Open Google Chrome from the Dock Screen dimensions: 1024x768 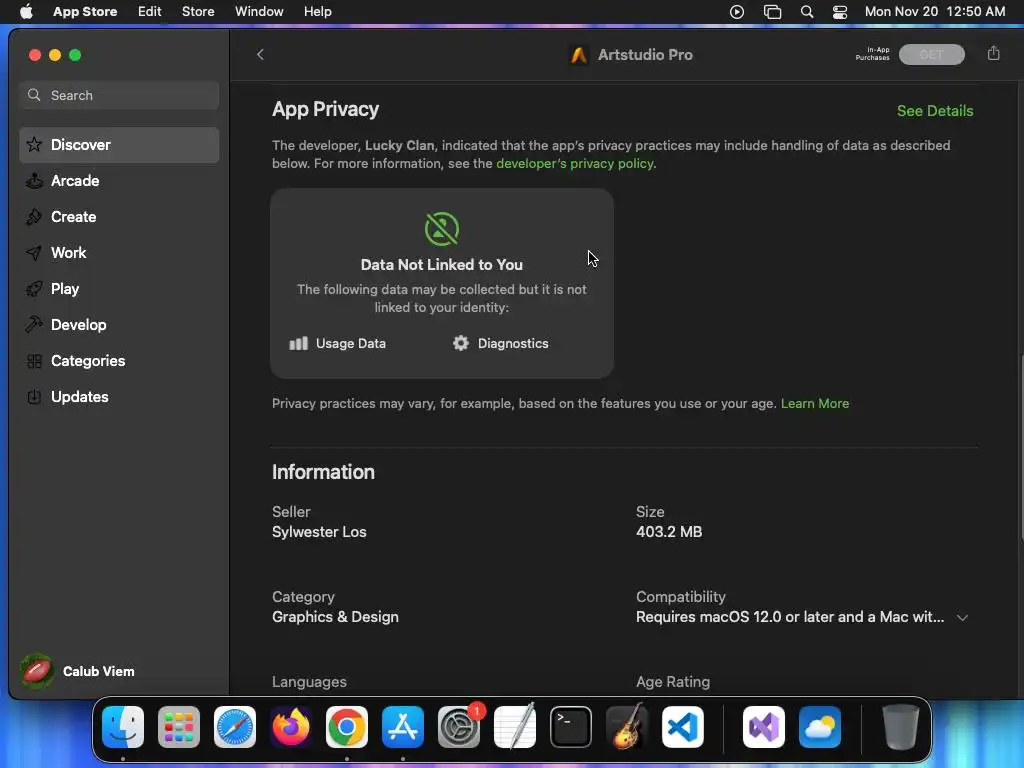[347, 727]
